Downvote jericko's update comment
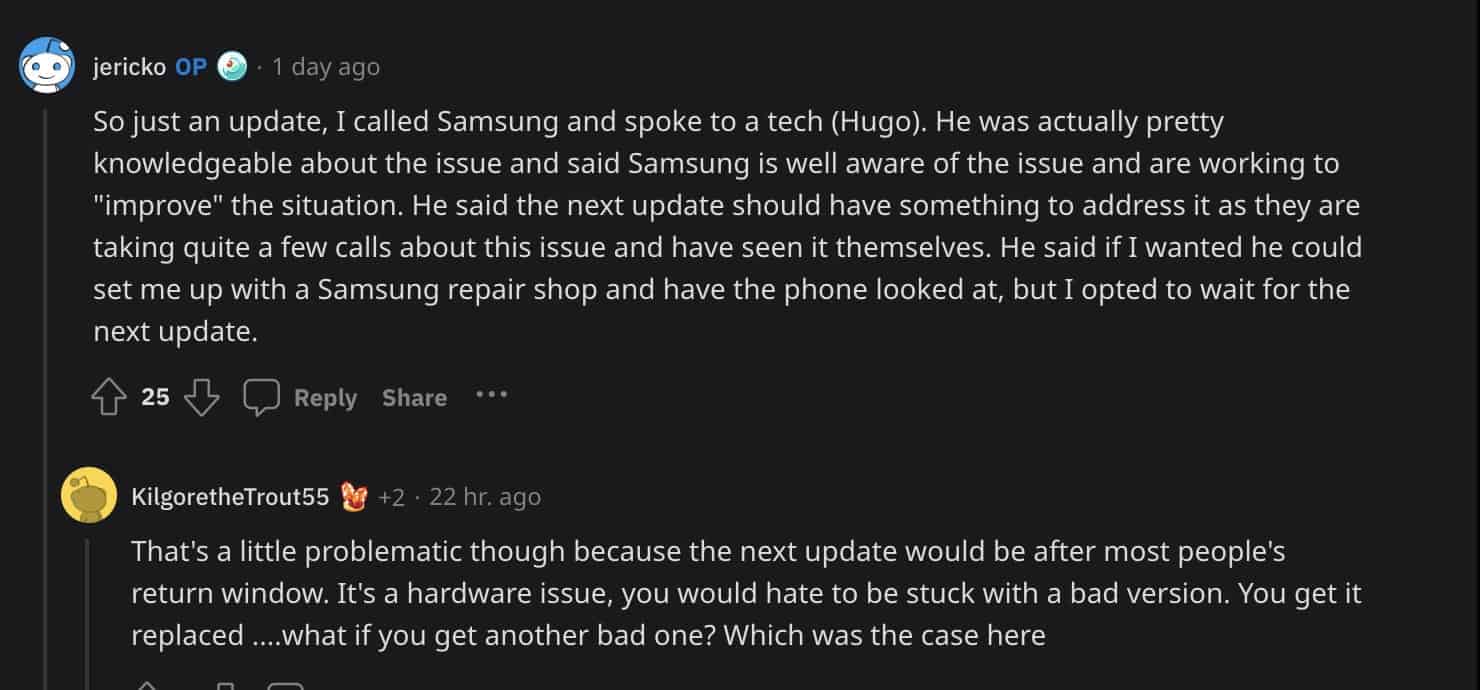Viewport: 1480px width, 690px height. point(202,398)
